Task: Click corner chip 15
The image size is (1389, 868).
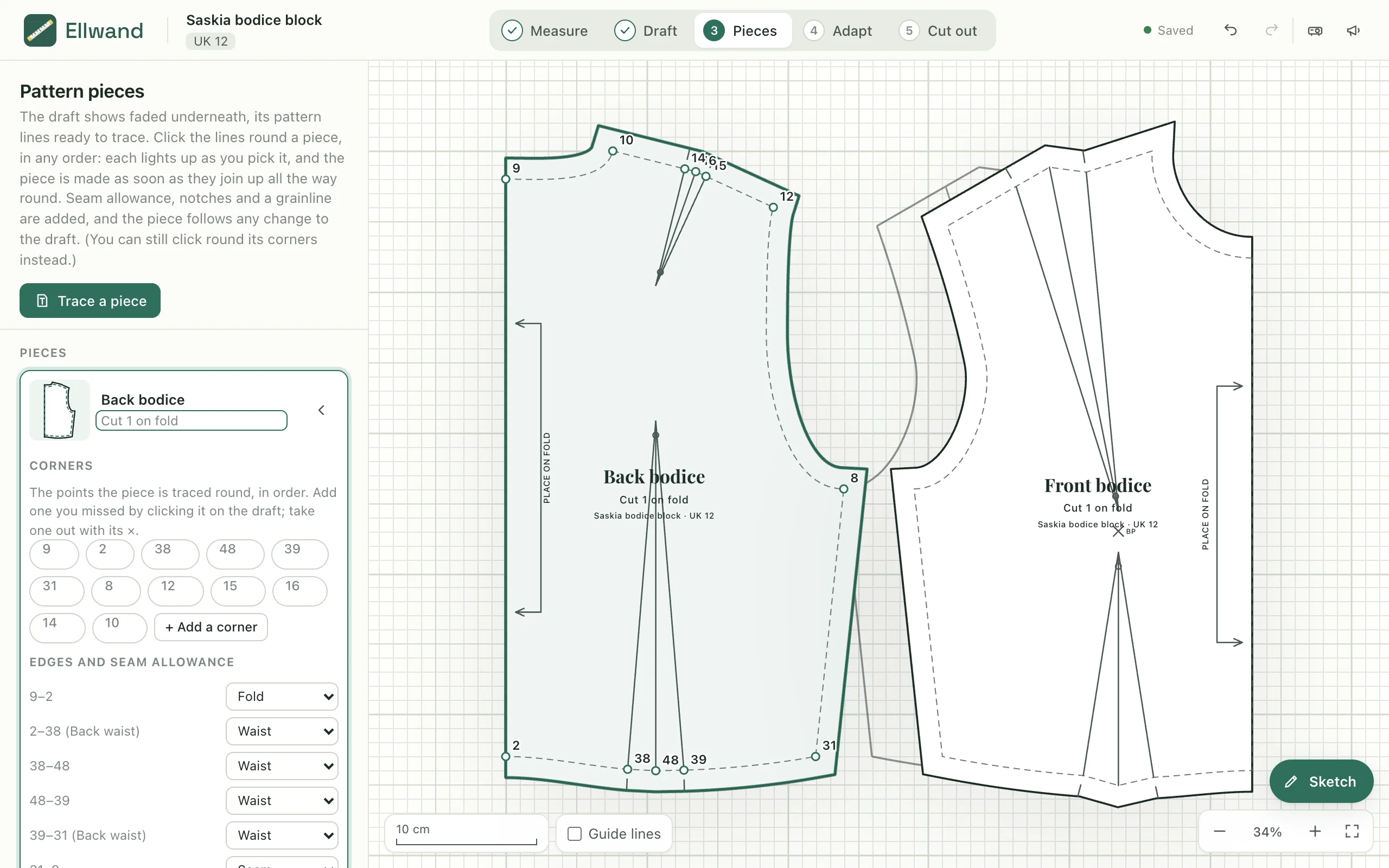Action: click(x=238, y=590)
